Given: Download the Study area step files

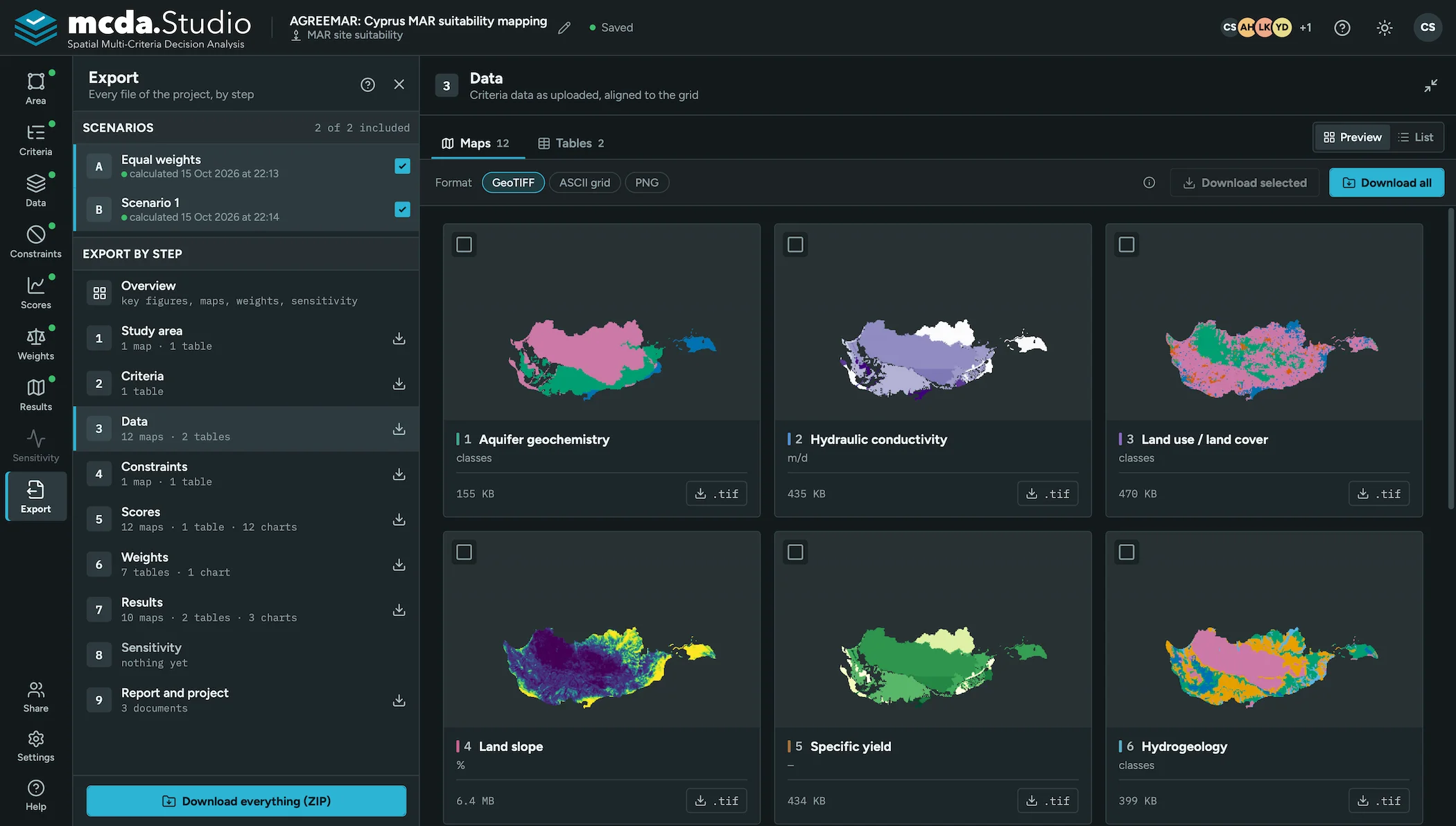Looking at the screenshot, I should point(399,338).
